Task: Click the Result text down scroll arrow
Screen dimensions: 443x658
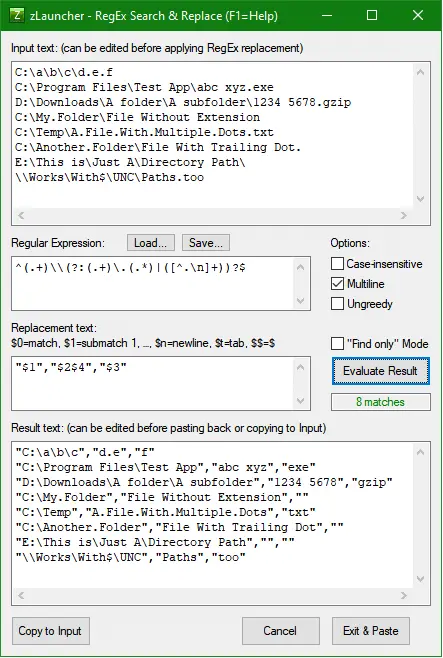Action: pyautogui.click(x=420, y=579)
